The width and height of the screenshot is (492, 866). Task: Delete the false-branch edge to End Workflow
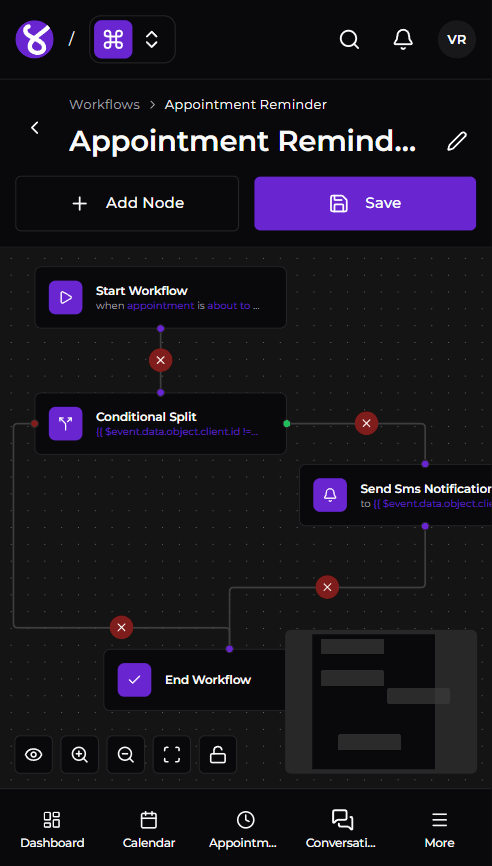(x=121, y=627)
